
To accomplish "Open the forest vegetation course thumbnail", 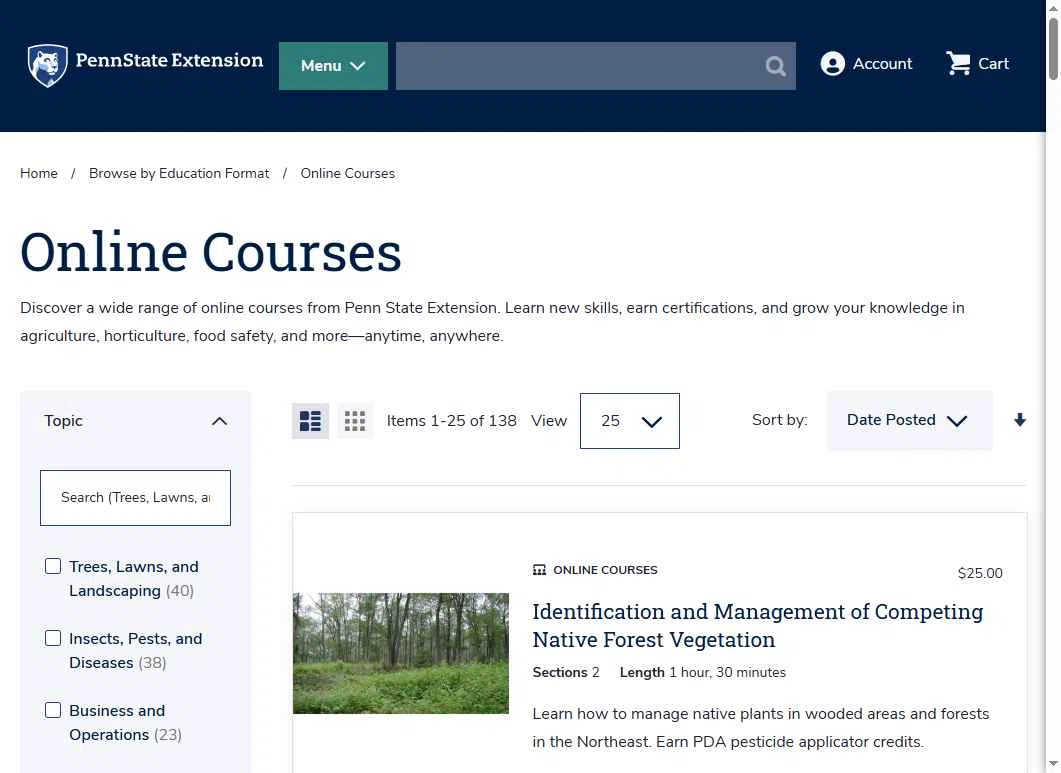I will [401, 653].
